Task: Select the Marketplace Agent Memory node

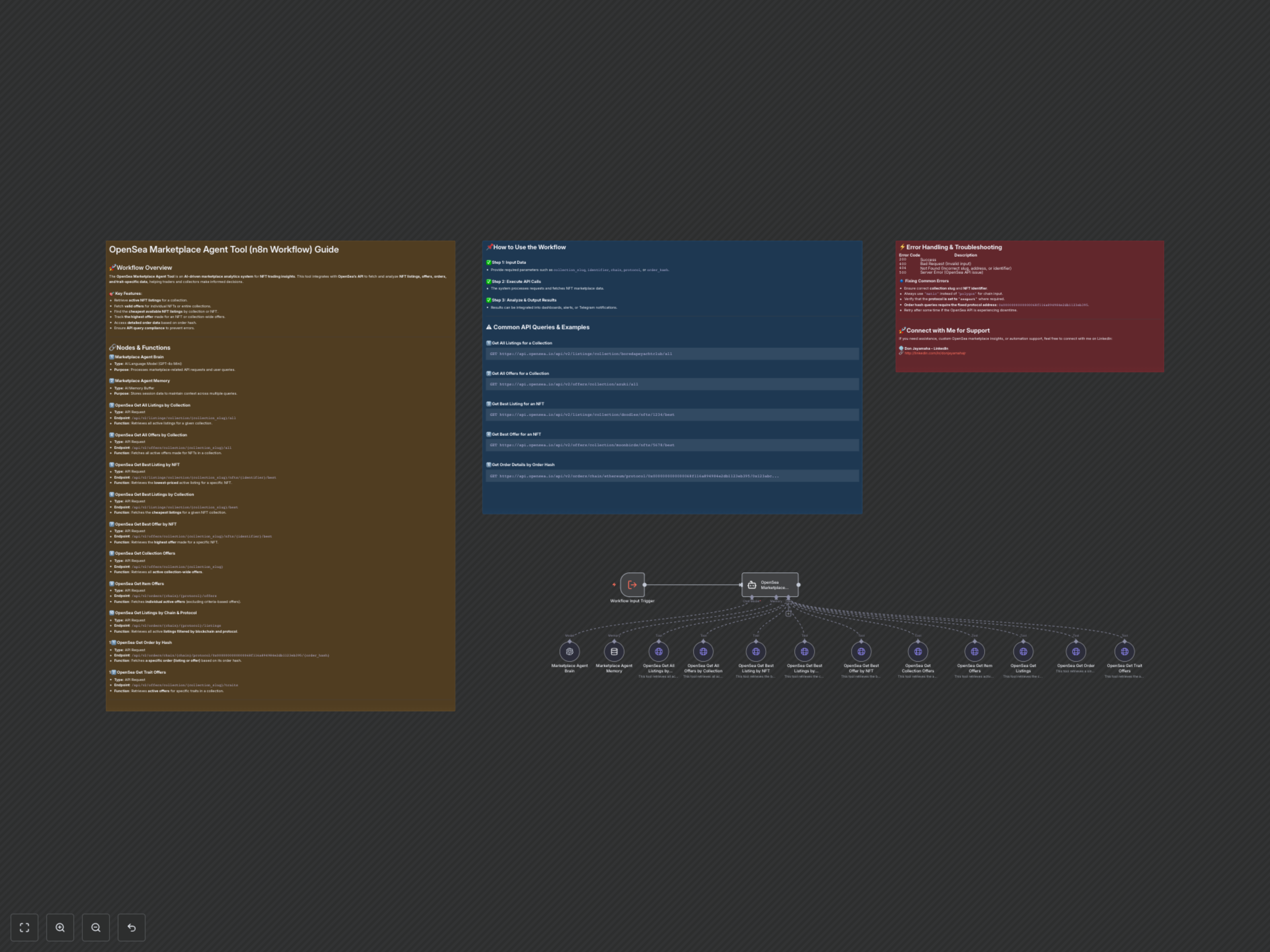Action: [614, 651]
